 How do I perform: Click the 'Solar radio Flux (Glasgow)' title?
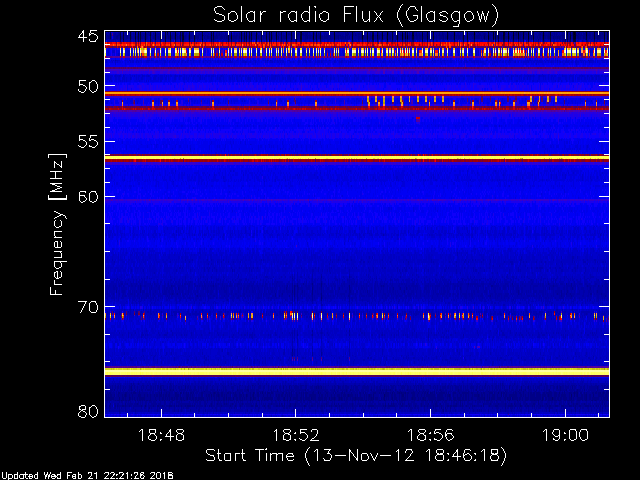point(356,16)
